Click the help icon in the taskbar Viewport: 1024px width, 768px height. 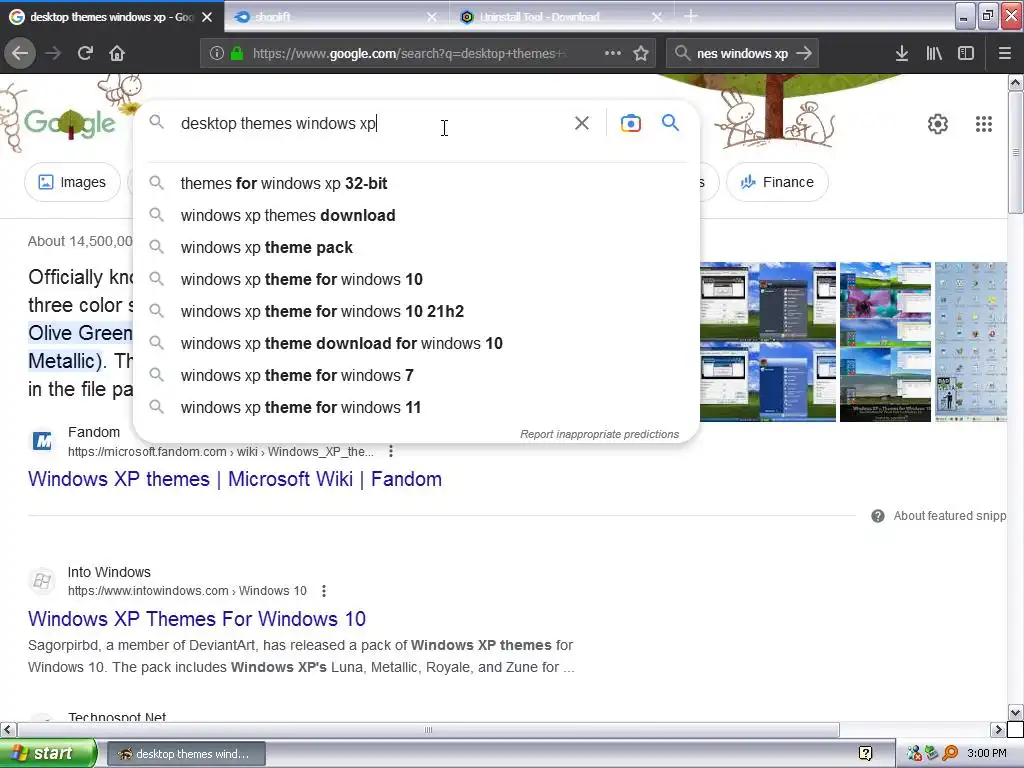[866, 754]
